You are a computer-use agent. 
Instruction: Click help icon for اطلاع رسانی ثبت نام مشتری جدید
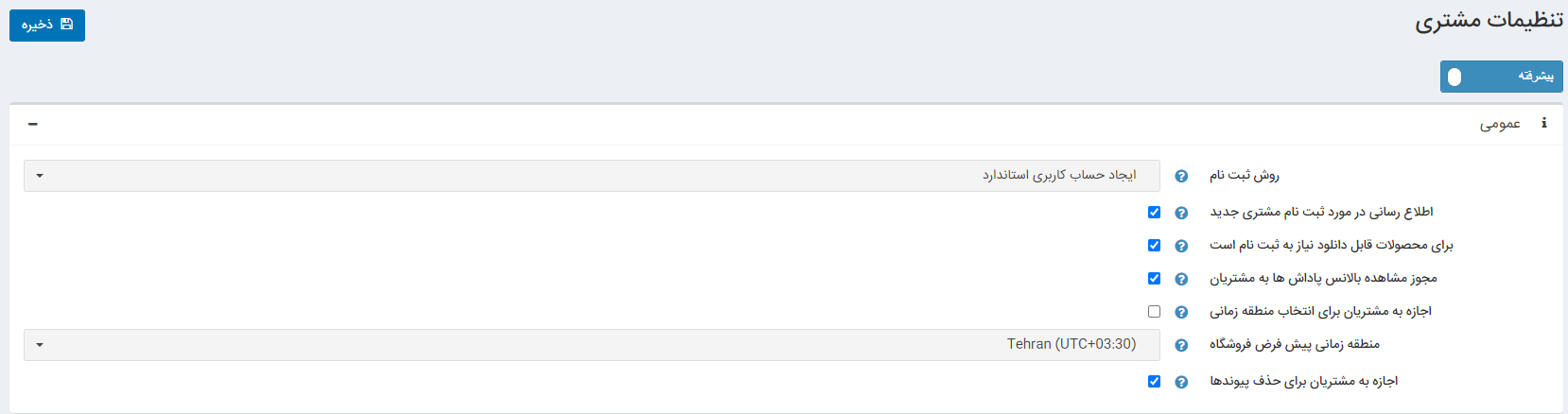coord(1181,213)
